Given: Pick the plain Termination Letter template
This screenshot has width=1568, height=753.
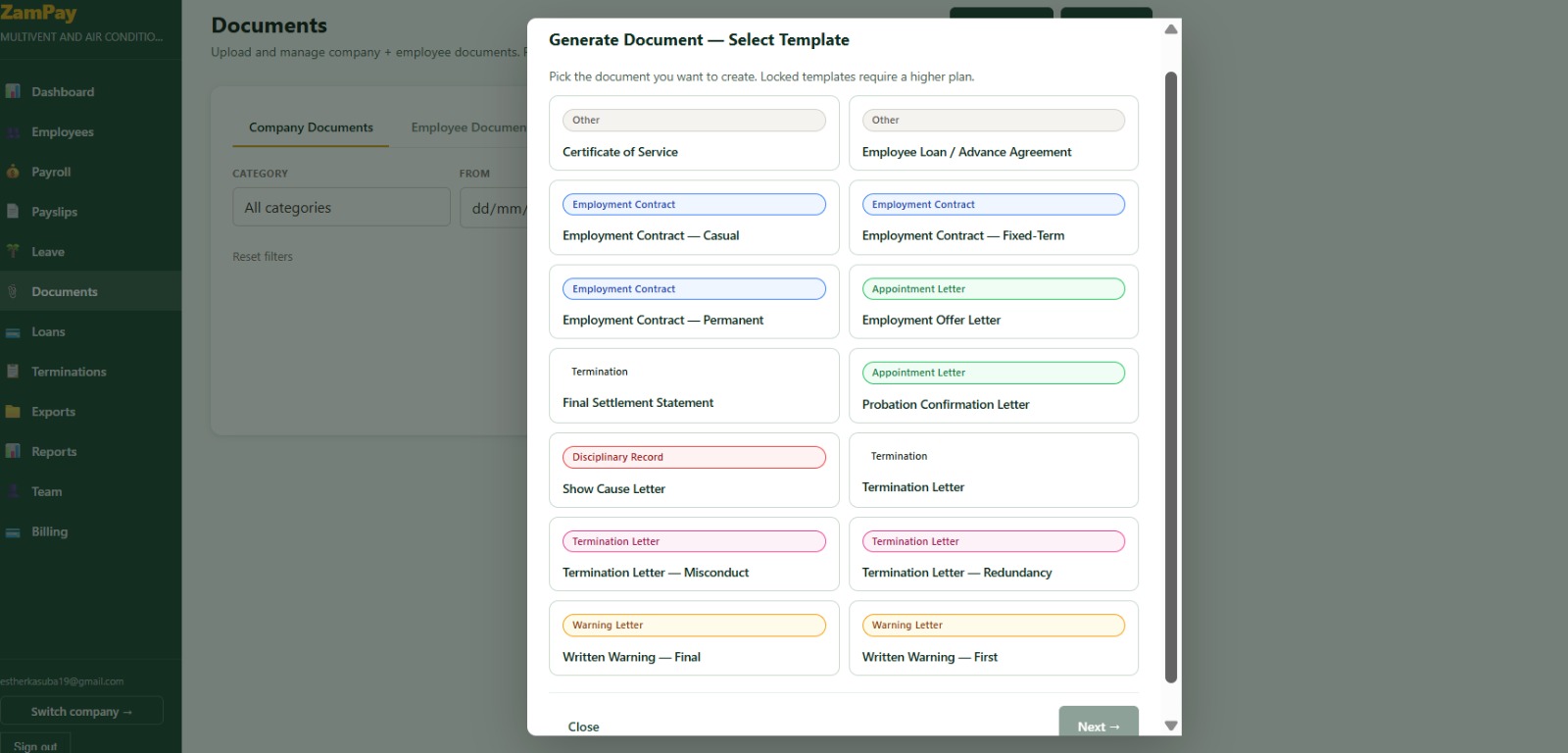Looking at the screenshot, I should (993, 470).
